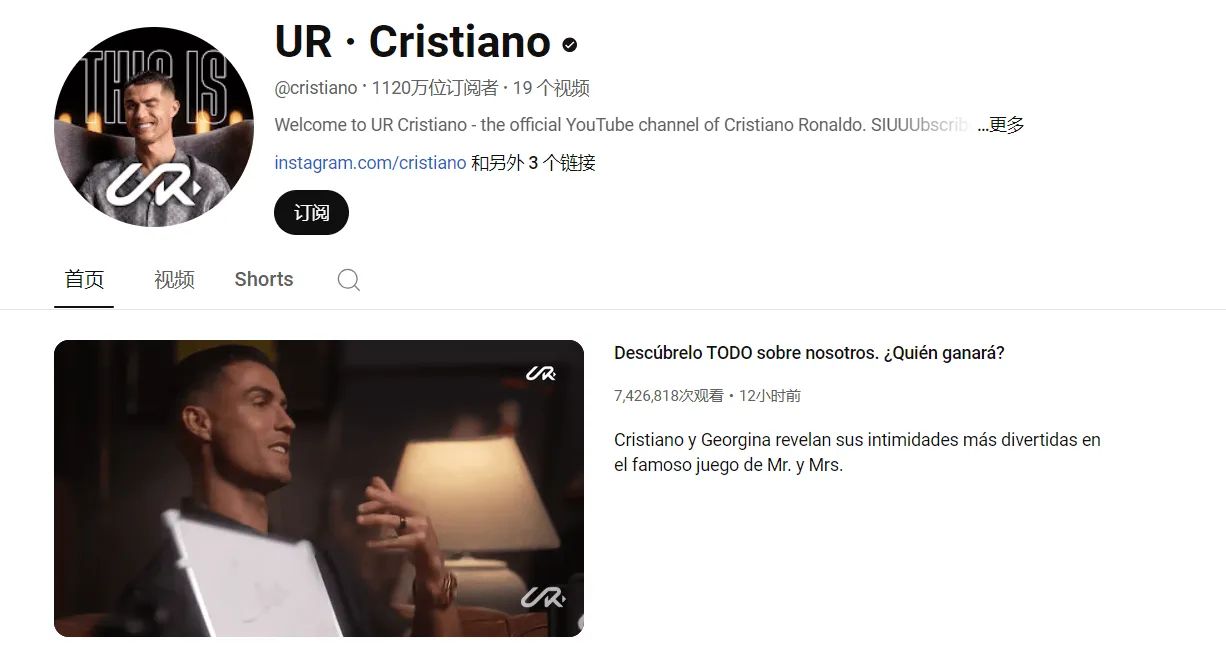Open the instagram.com/cristiano link
The width and height of the screenshot is (1226, 661).
click(370, 163)
